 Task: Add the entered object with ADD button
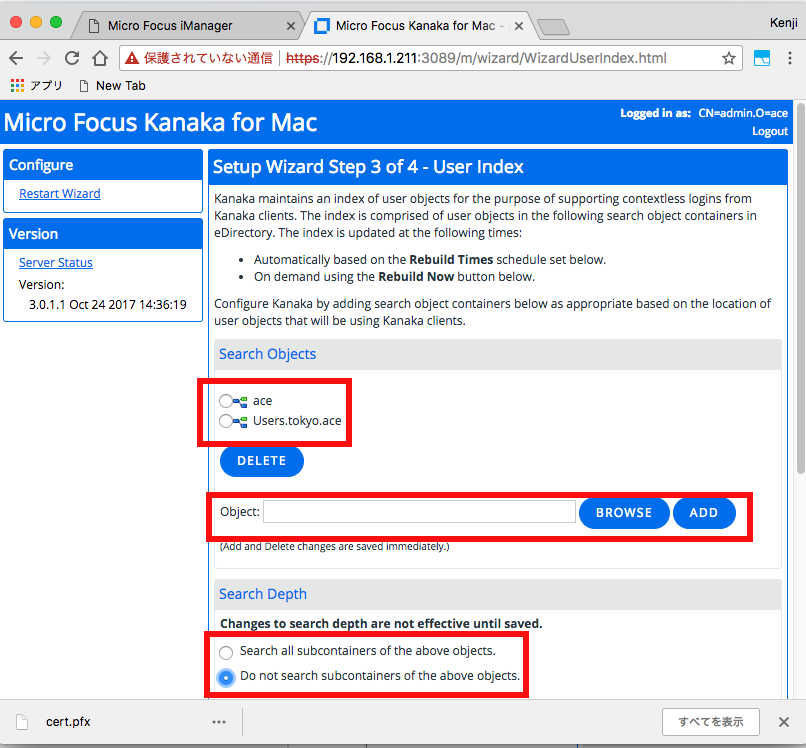point(704,513)
